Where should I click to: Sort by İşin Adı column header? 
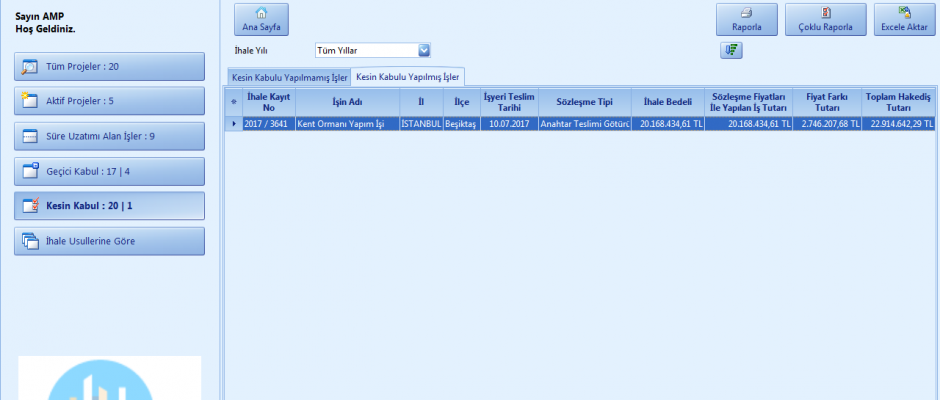pyautogui.click(x=347, y=102)
